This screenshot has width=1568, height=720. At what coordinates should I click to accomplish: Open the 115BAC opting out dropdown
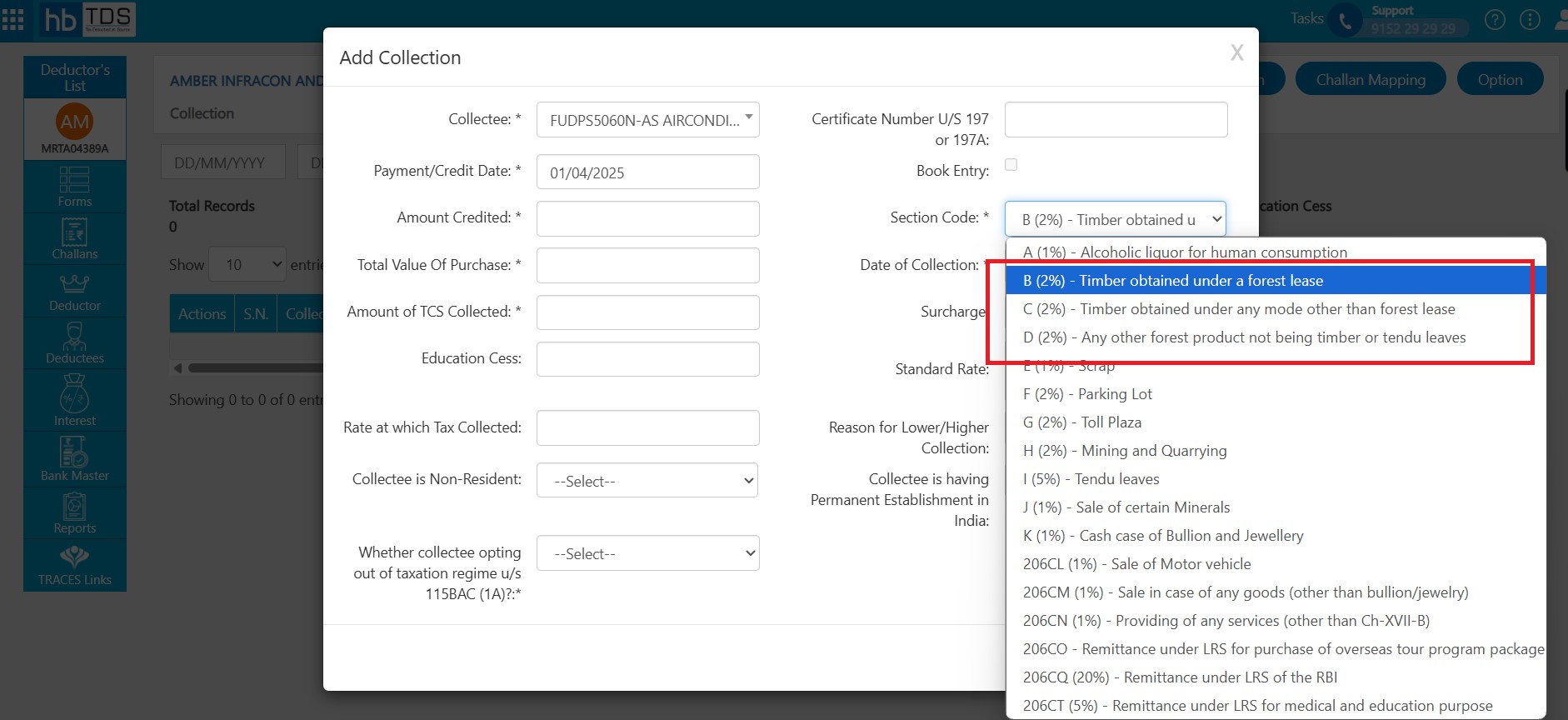[647, 553]
